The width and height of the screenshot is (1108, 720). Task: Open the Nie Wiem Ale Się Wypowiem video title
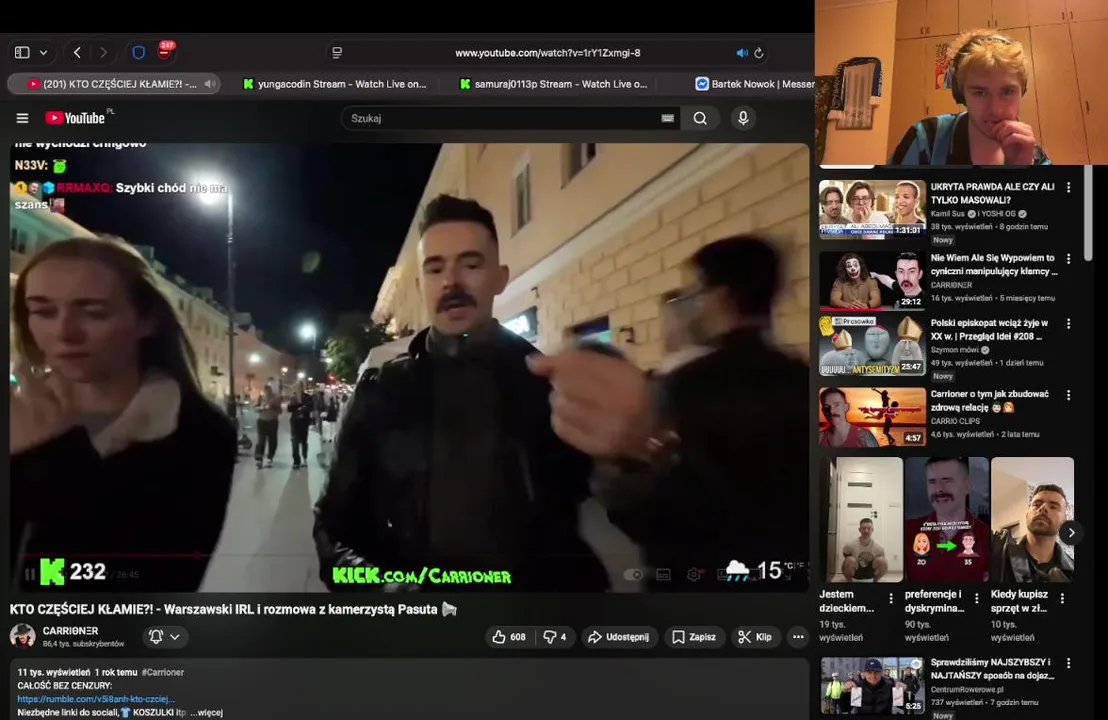pos(994,264)
